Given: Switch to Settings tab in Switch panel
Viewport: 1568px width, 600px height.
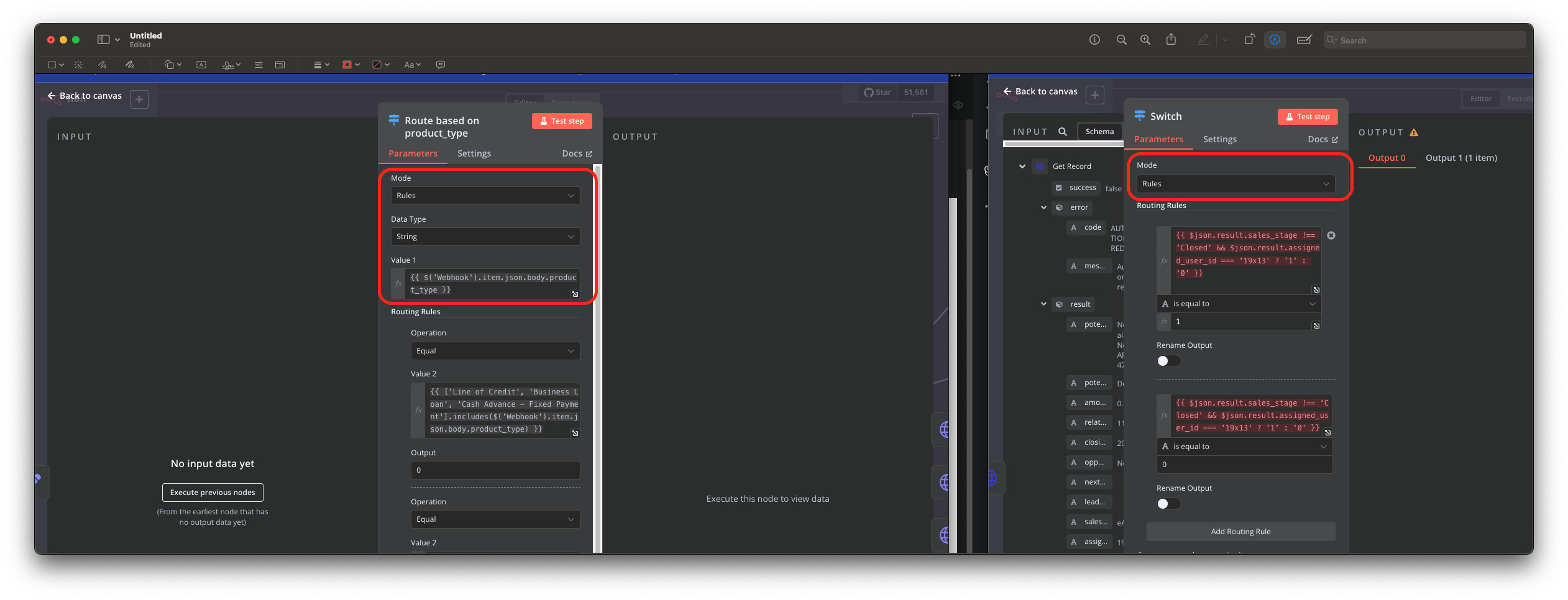Looking at the screenshot, I should tap(1219, 139).
